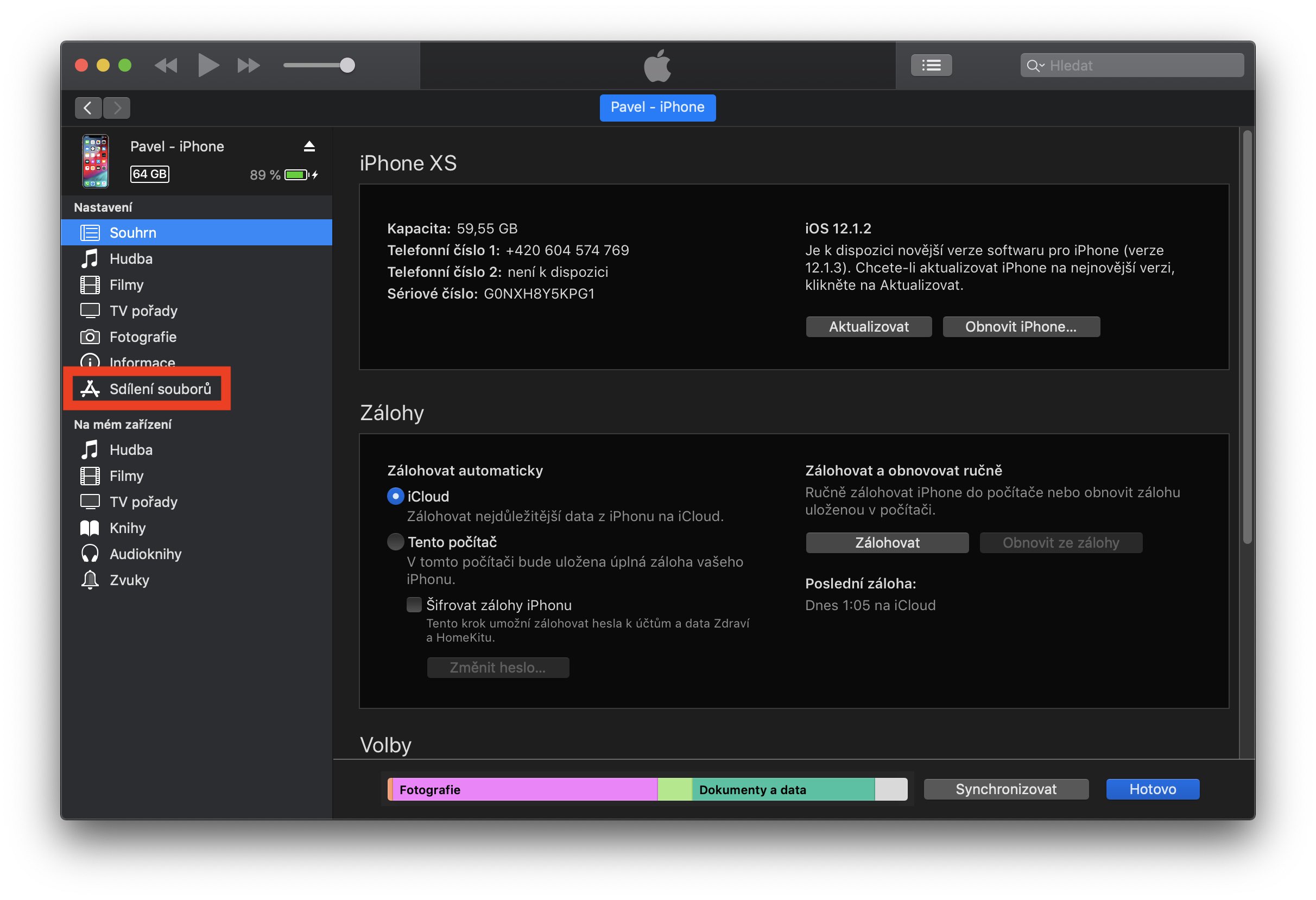
Task: Click the battery charging indicator icon
Action: [x=301, y=175]
